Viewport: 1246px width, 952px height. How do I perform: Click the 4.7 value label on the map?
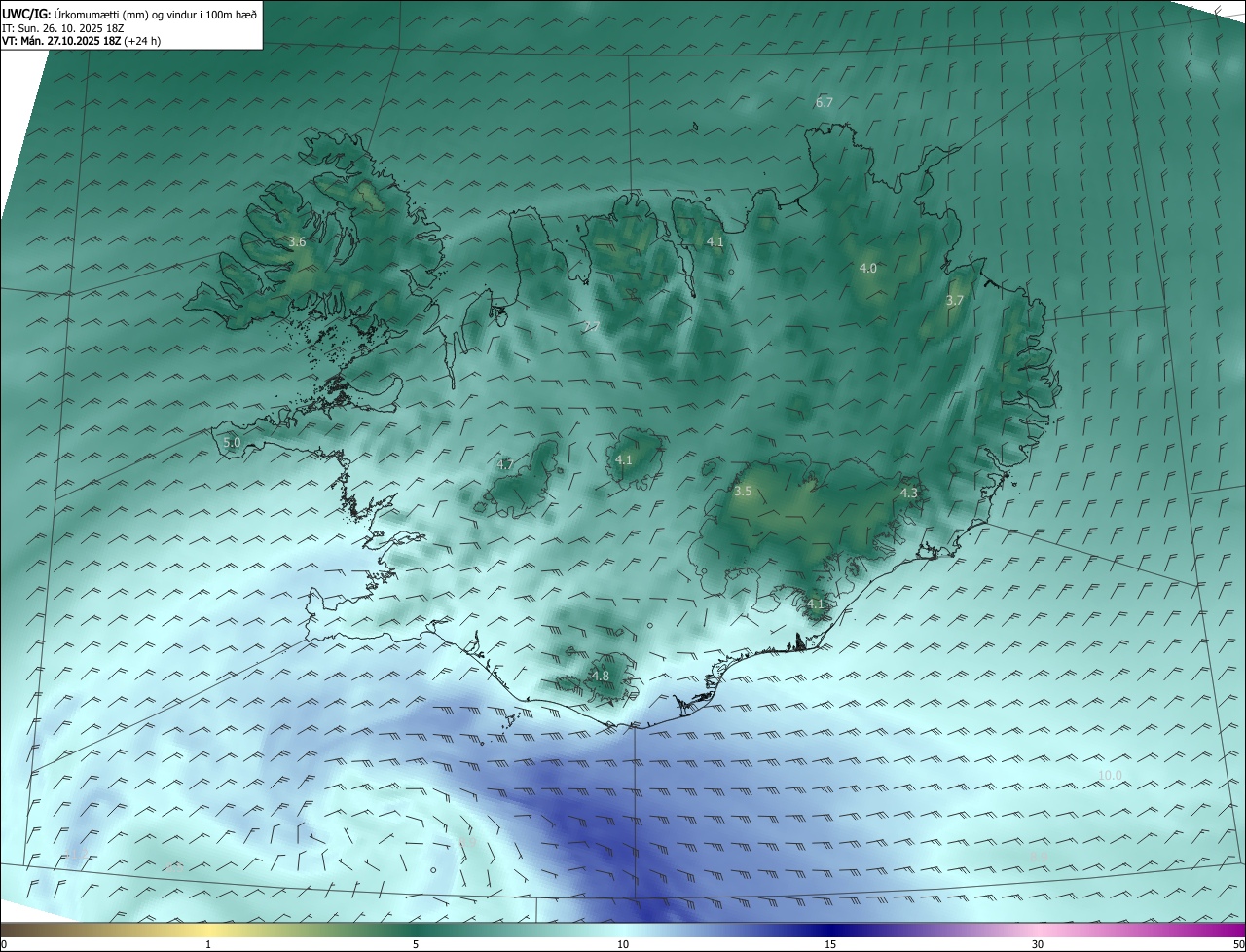[505, 465]
